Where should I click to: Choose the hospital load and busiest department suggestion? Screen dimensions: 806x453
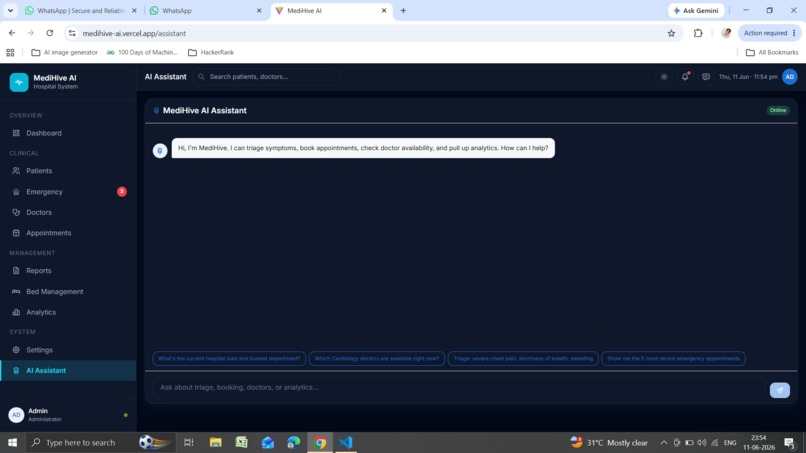click(x=229, y=358)
